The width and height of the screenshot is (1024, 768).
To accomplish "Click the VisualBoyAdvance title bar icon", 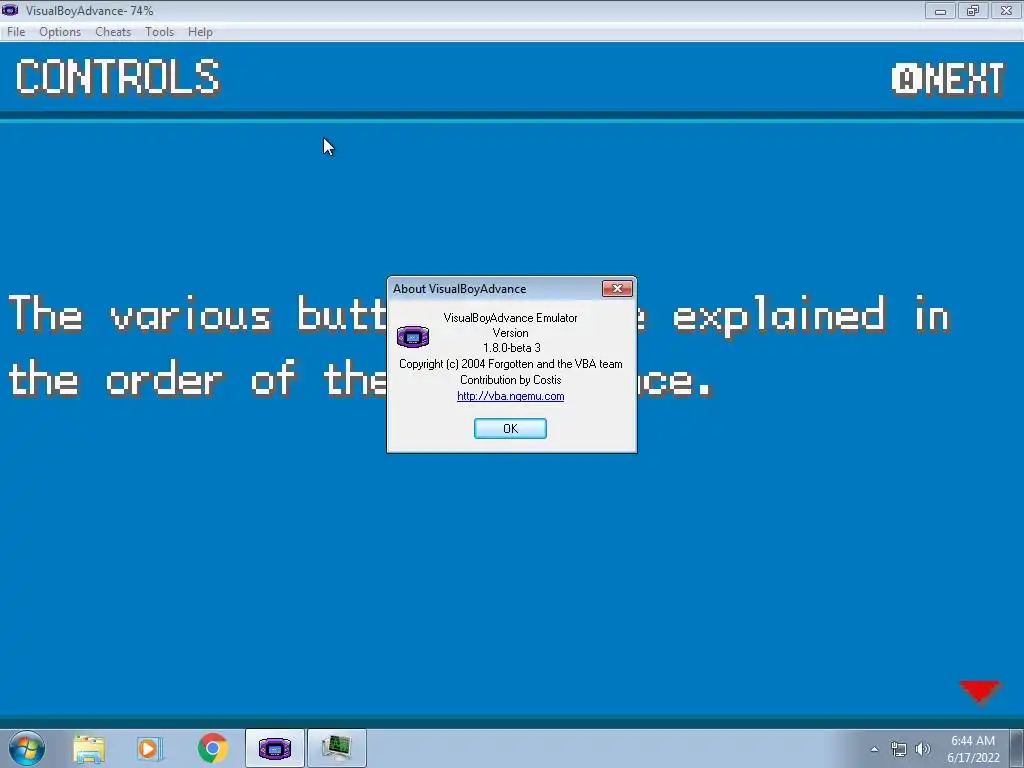I will click(10, 10).
